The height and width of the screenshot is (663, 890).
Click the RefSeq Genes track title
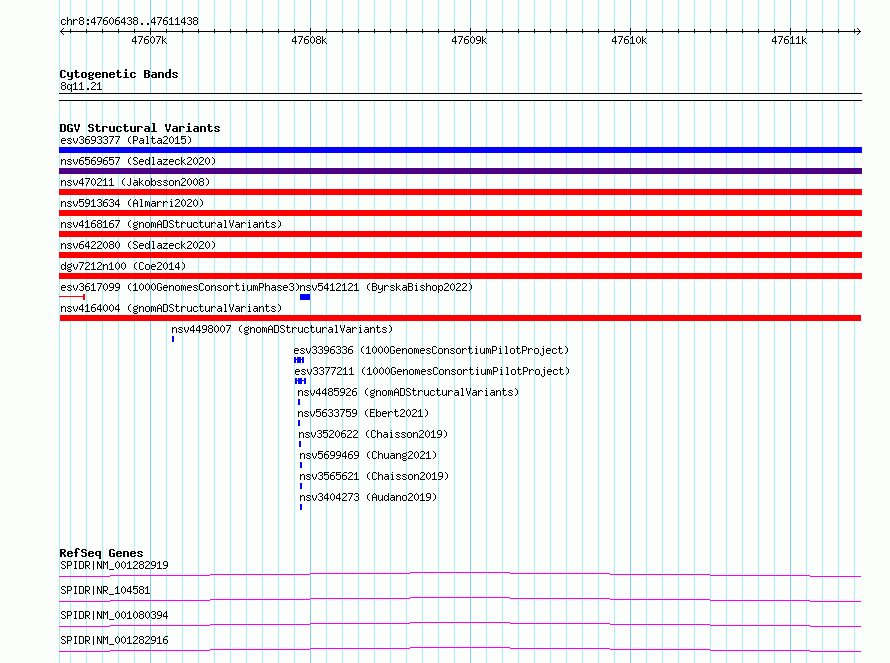tap(101, 553)
